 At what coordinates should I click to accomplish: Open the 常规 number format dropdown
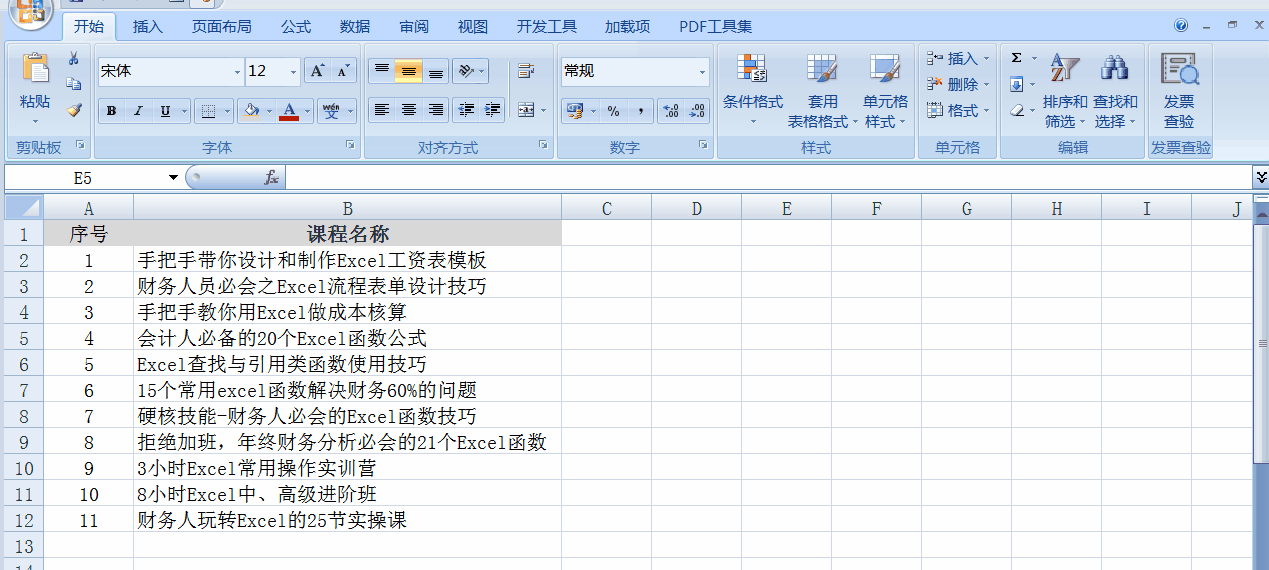point(702,72)
